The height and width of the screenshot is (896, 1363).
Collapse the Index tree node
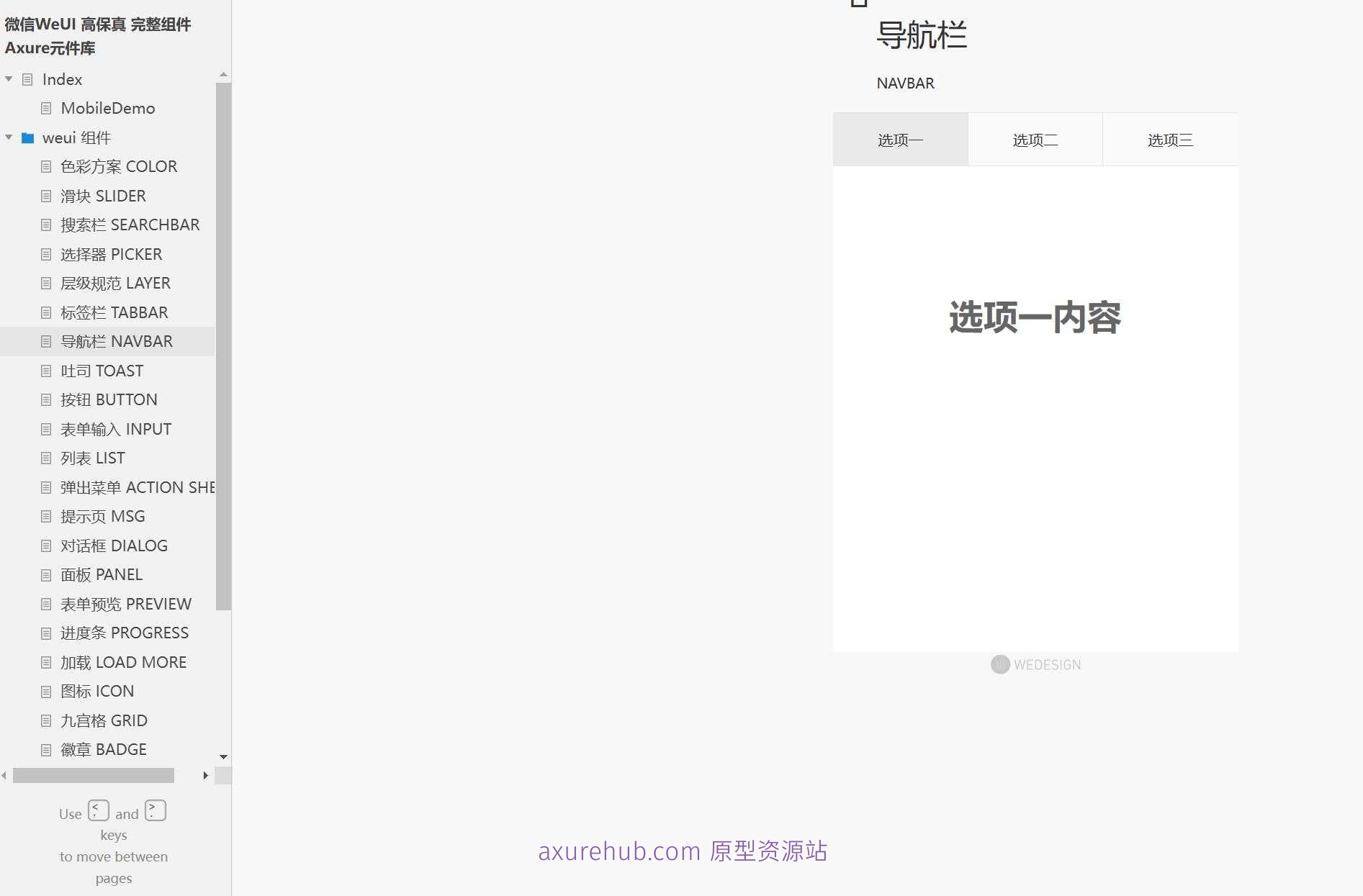tap(9, 79)
